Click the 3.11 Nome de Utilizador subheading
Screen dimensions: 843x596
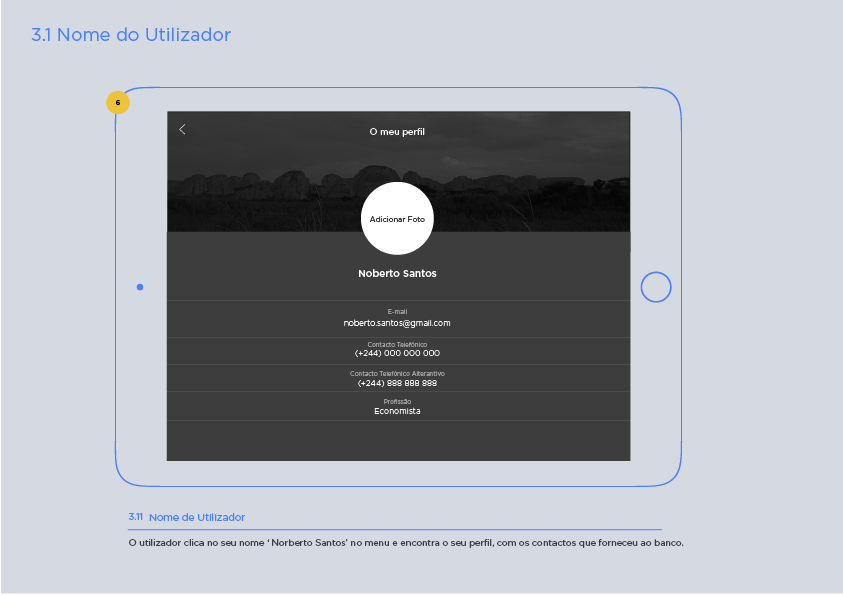tap(187, 517)
